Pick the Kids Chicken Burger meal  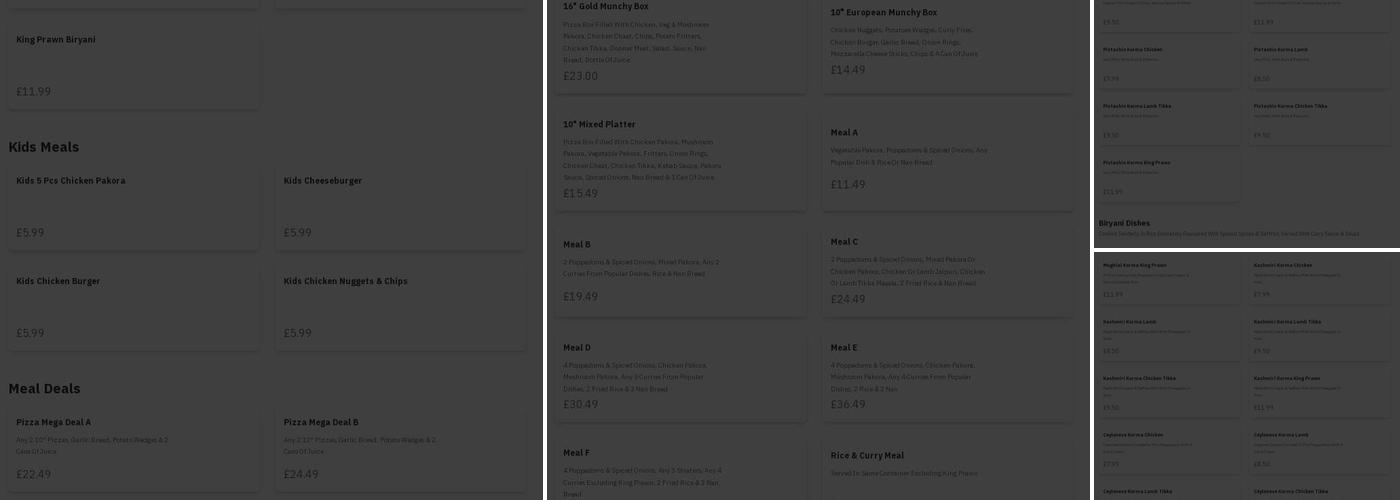click(133, 306)
